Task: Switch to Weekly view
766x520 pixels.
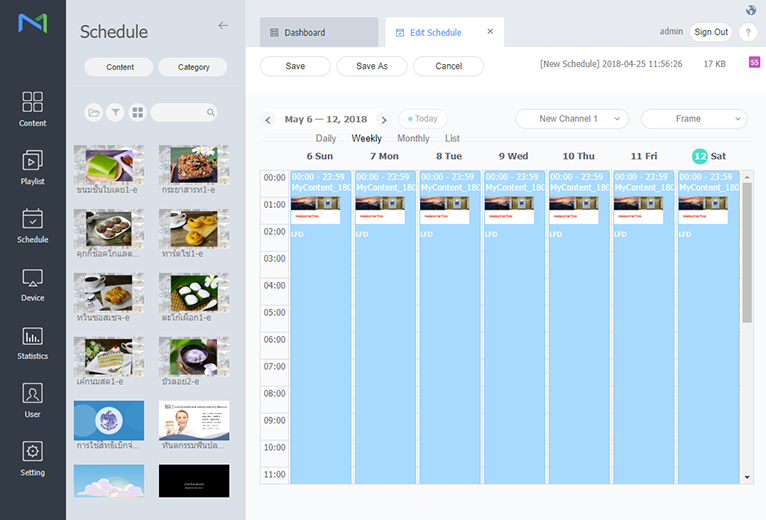Action: [366, 138]
